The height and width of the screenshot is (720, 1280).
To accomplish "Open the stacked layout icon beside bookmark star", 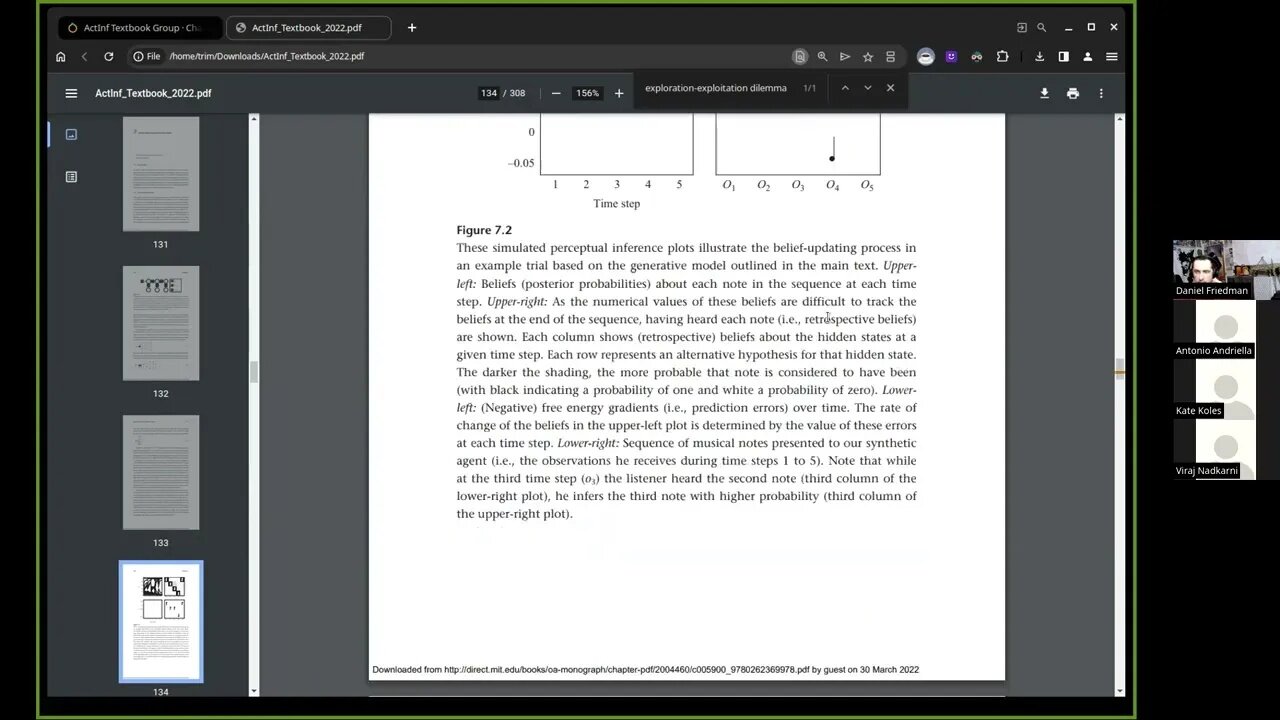I will coord(890,56).
